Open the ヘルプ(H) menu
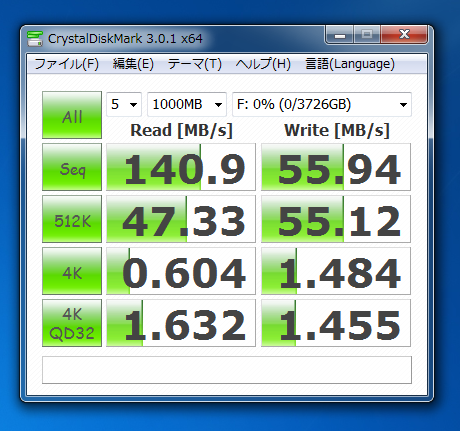 263,64
